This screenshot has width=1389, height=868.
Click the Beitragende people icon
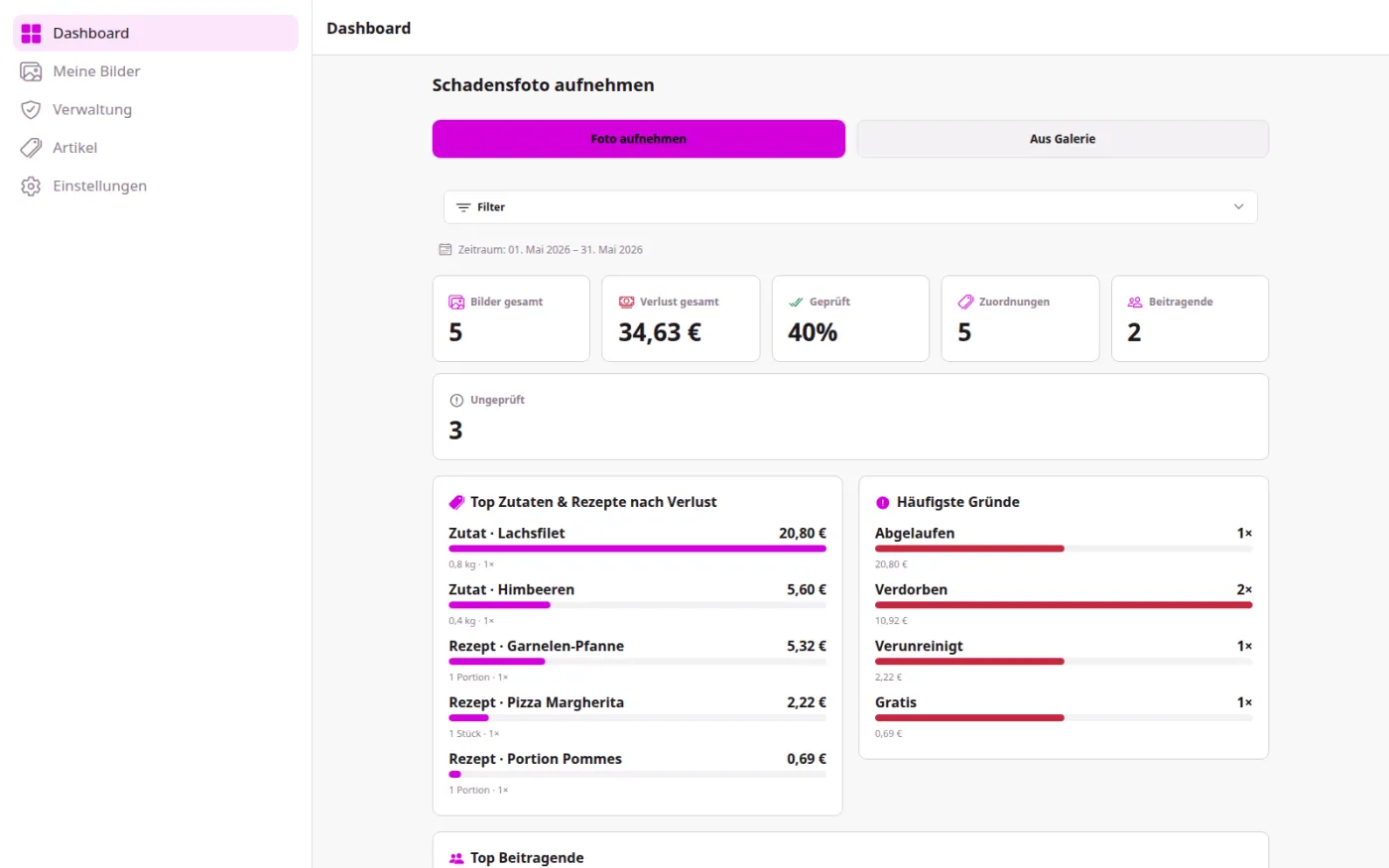1135,302
